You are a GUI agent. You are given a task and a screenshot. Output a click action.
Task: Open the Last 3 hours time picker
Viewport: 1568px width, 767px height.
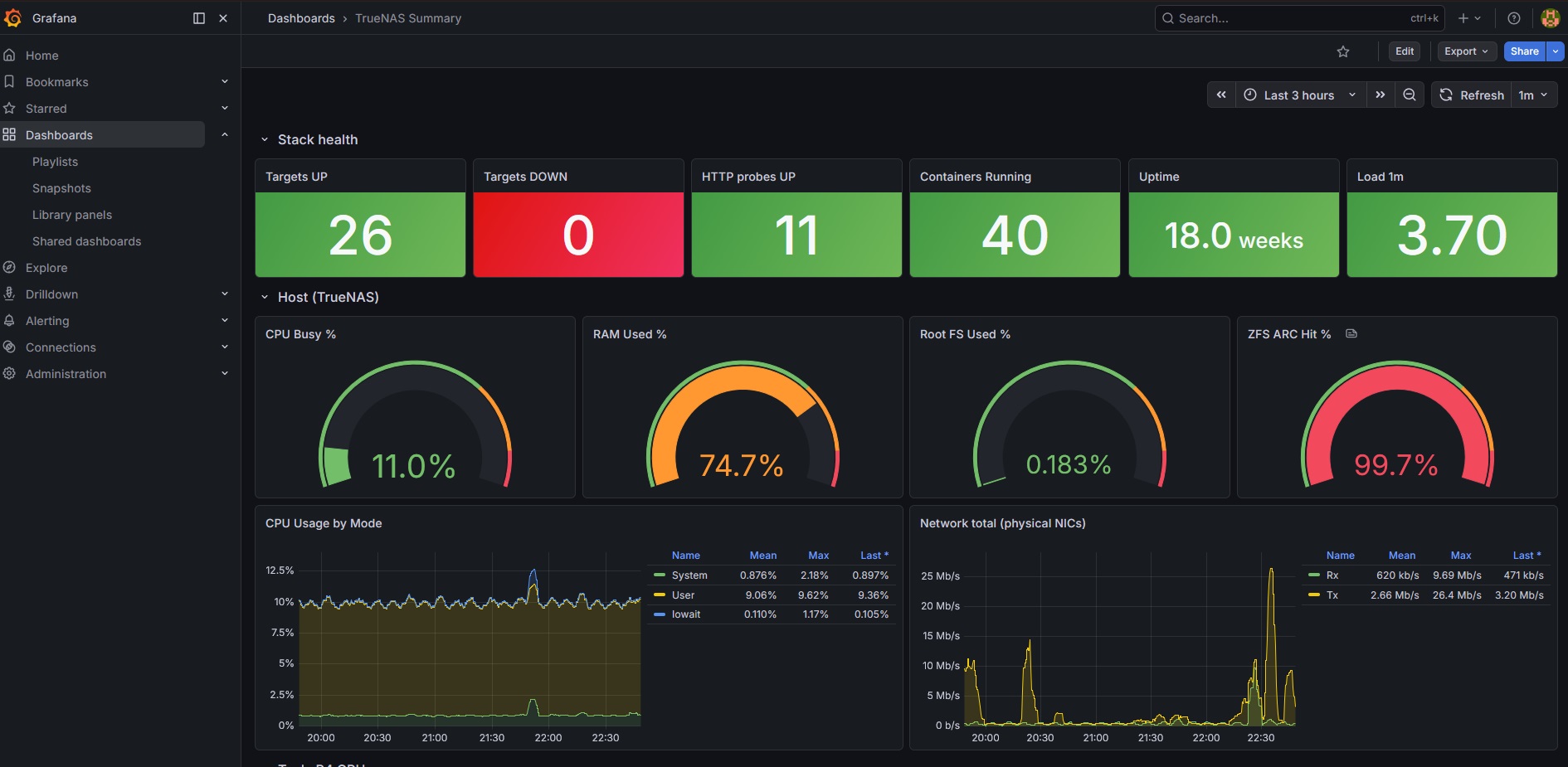[1300, 95]
